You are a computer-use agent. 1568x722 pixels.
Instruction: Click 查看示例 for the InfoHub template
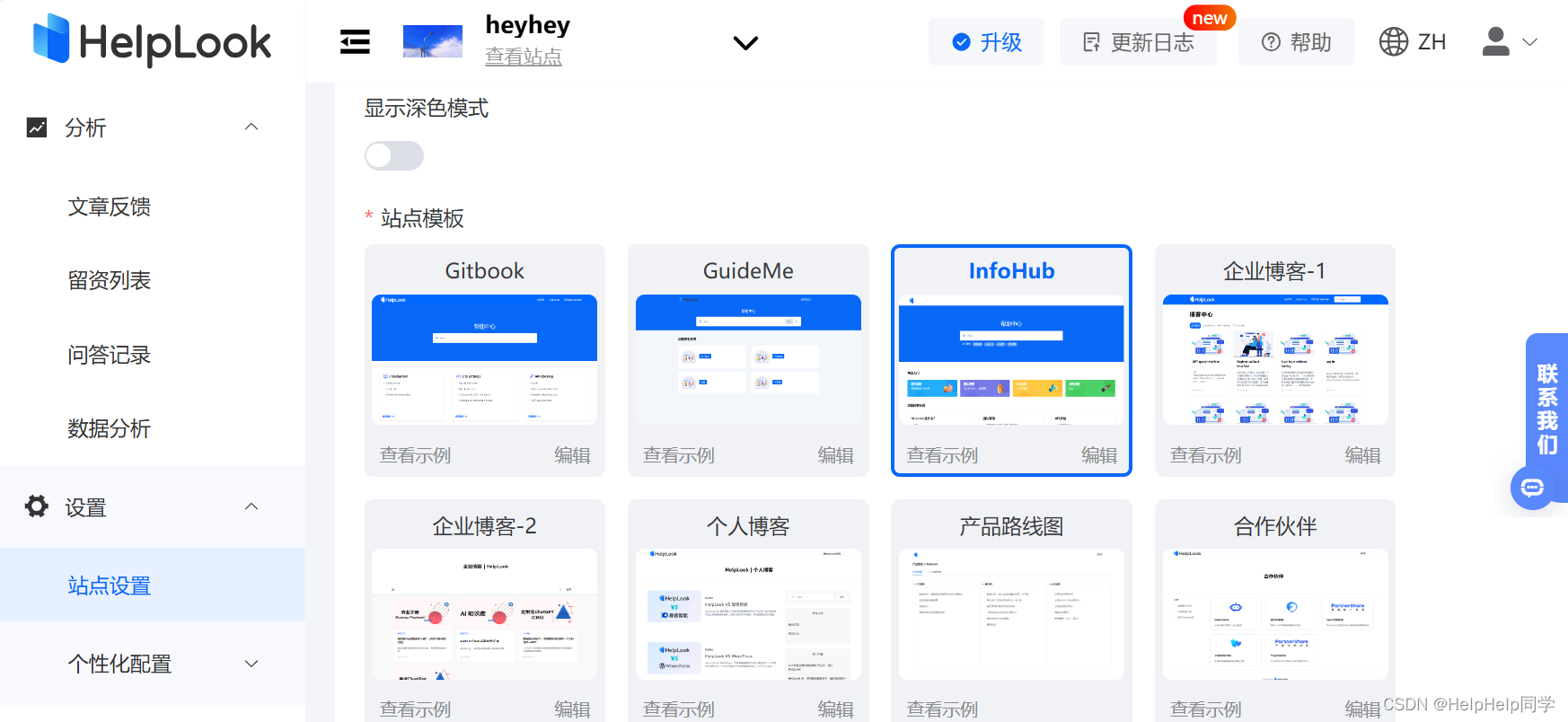[x=942, y=455]
